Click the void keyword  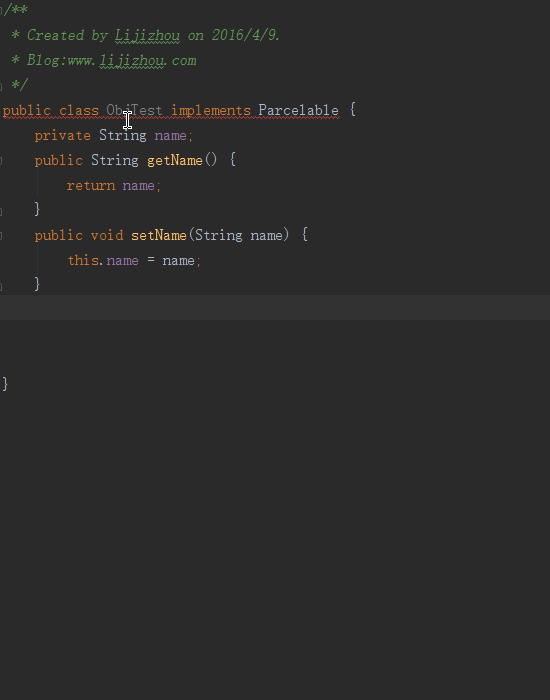[x=107, y=235]
